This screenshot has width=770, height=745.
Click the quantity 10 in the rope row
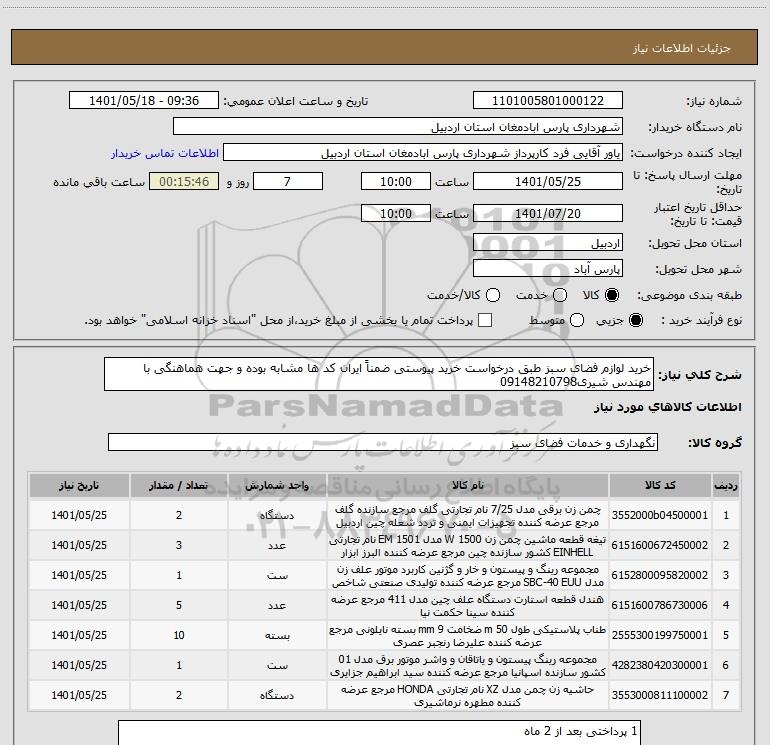tap(179, 635)
